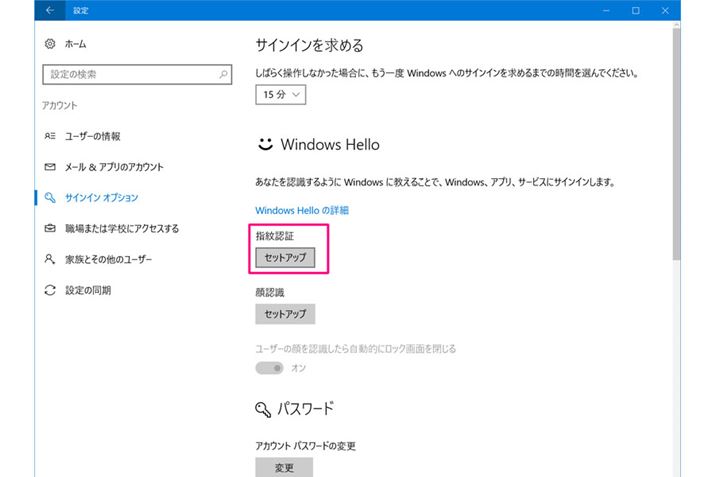Open メール & アプリのアカウント page
This screenshot has width=715, height=477.
pos(114,167)
